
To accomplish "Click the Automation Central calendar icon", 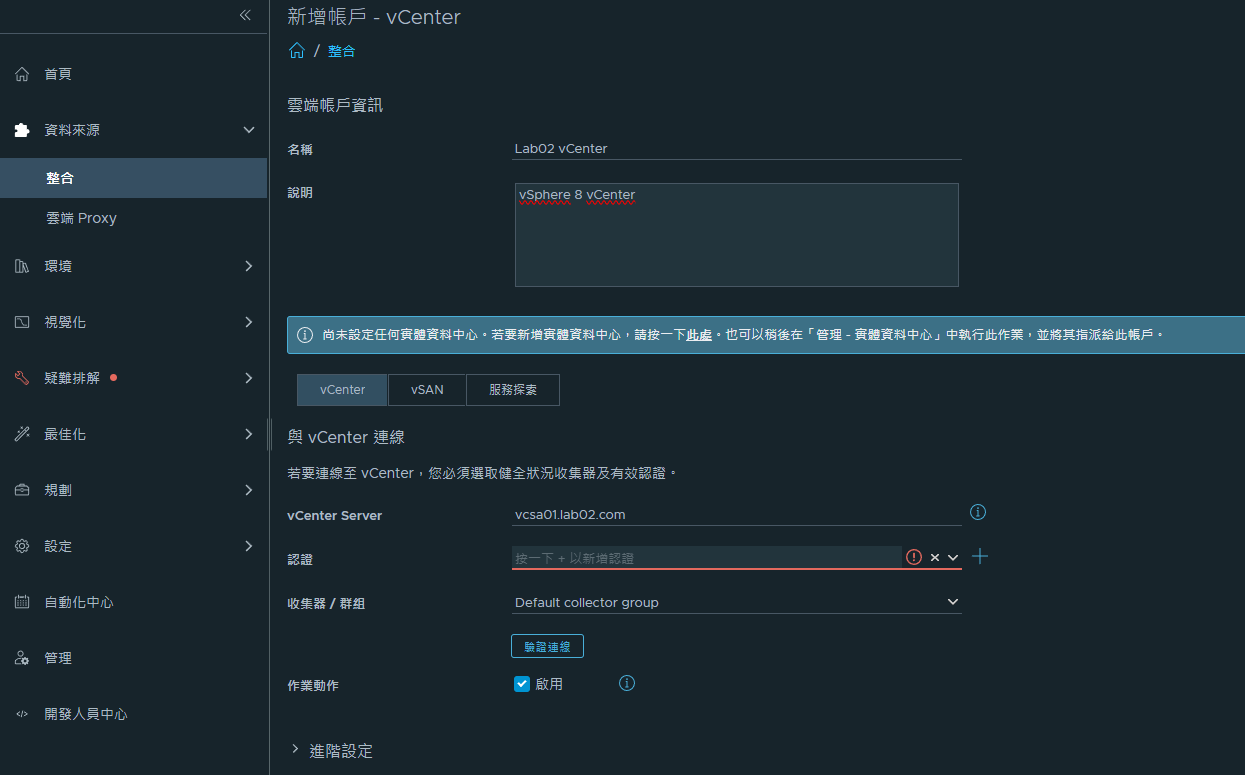I will pos(22,602).
